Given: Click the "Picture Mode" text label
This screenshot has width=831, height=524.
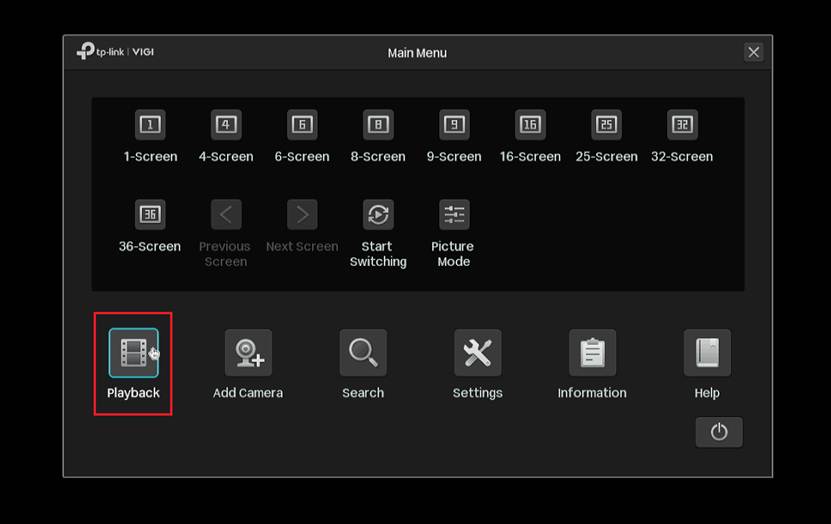Looking at the screenshot, I should tap(453, 254).
